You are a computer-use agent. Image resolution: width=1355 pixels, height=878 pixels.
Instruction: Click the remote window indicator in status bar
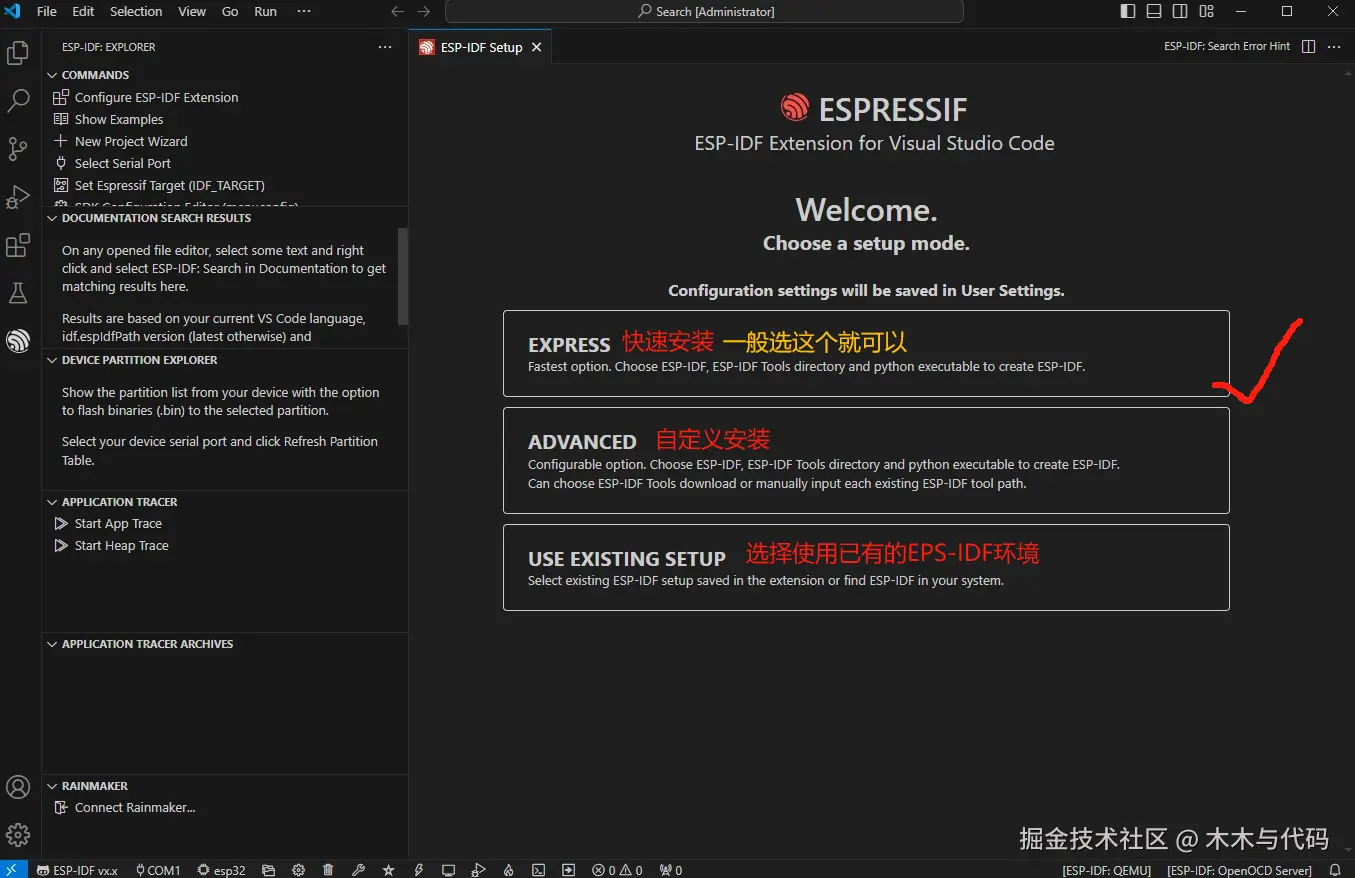(14, 870)
